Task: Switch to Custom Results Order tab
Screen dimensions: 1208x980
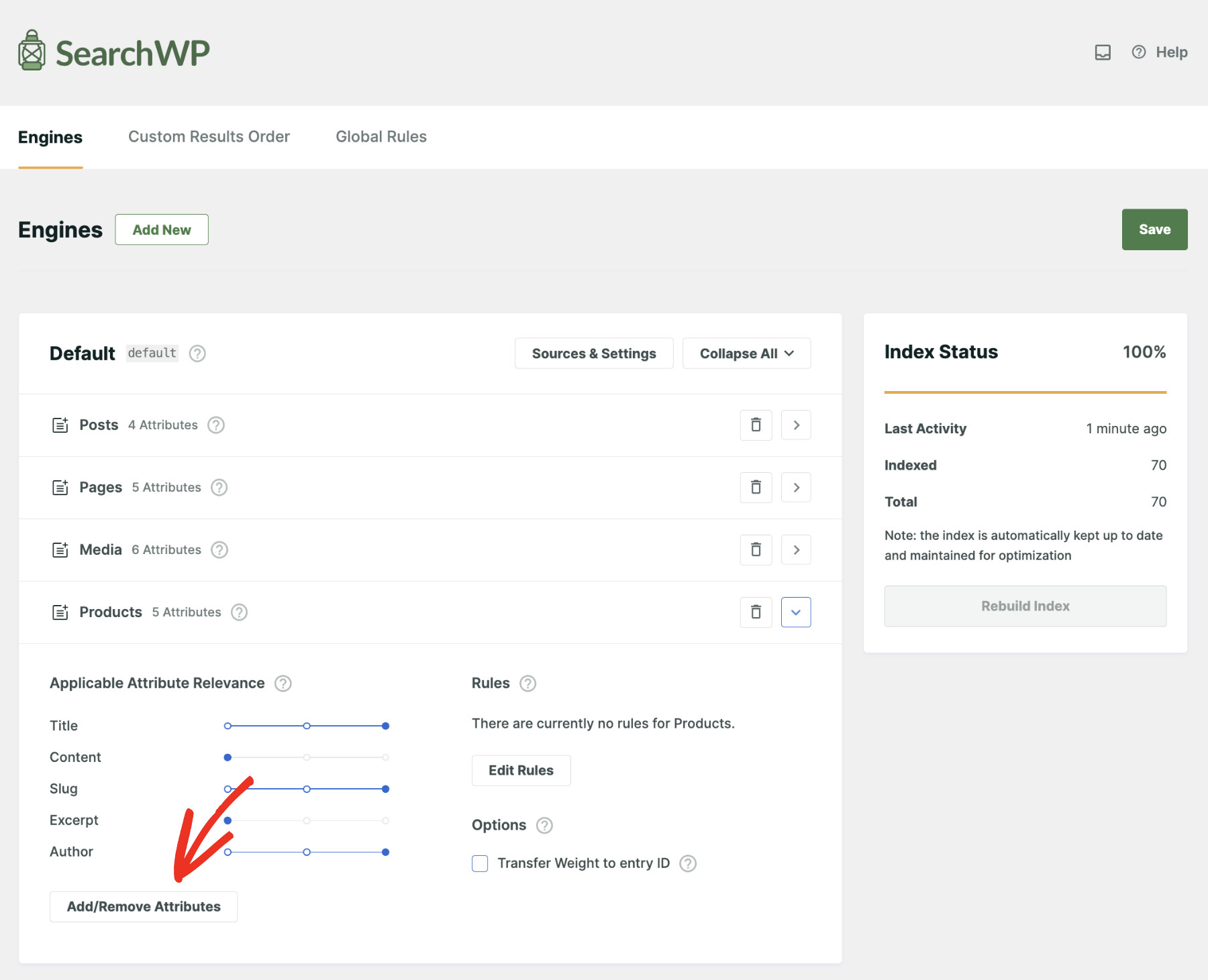Action: (209, 137)
